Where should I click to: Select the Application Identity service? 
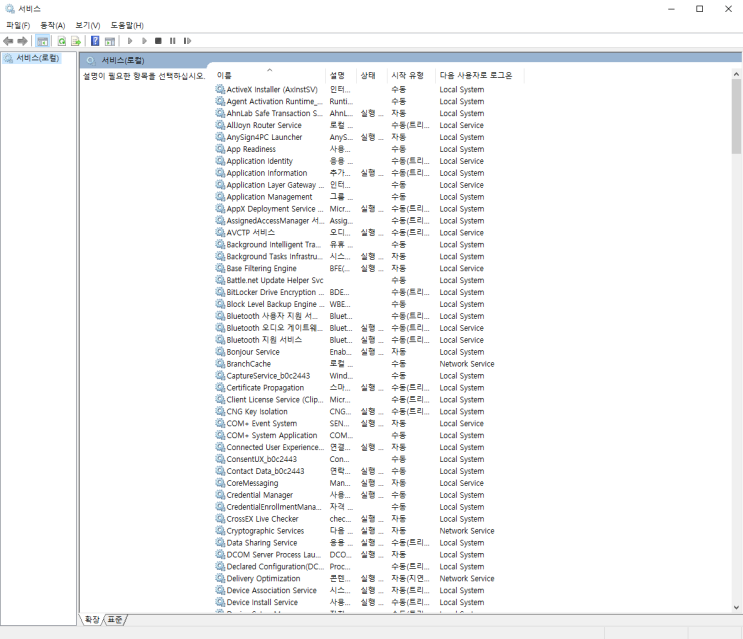[x=369, y=161]
